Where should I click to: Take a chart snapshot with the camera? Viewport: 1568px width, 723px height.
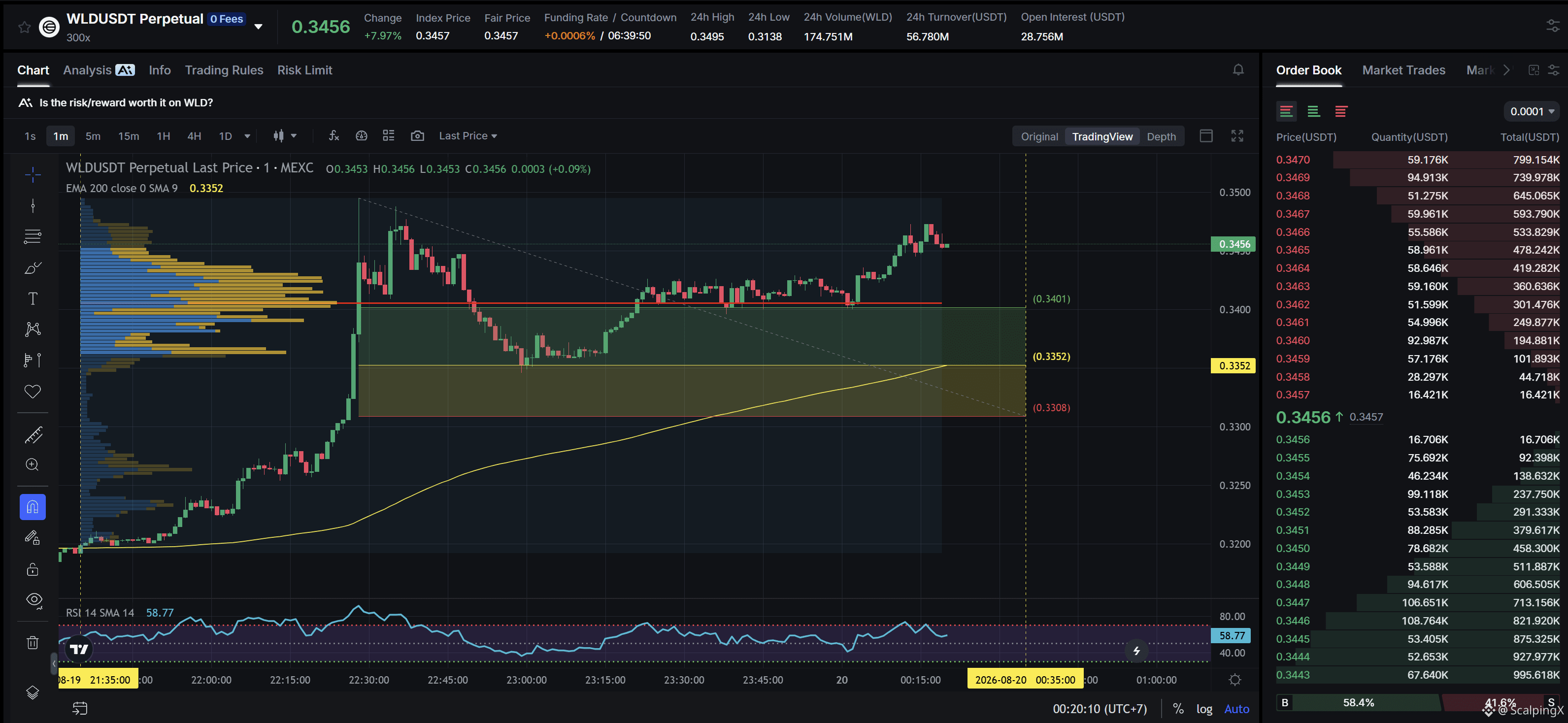[x=418, y=136]
